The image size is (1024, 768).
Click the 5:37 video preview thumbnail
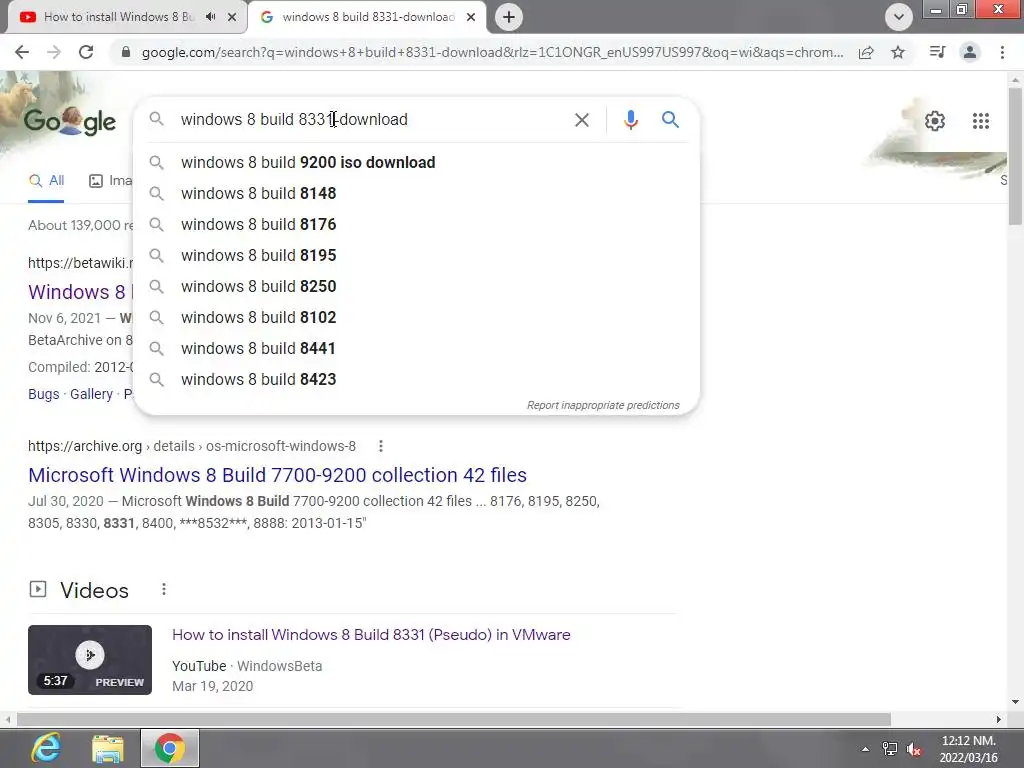(89, 660)
